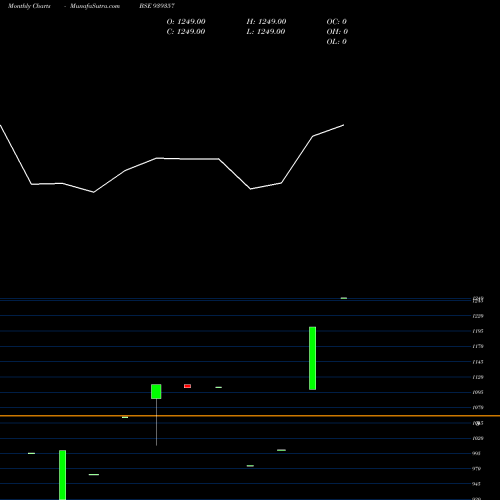Click the BSE symbol code text
The image size is (500, 500).
(157, 6)
